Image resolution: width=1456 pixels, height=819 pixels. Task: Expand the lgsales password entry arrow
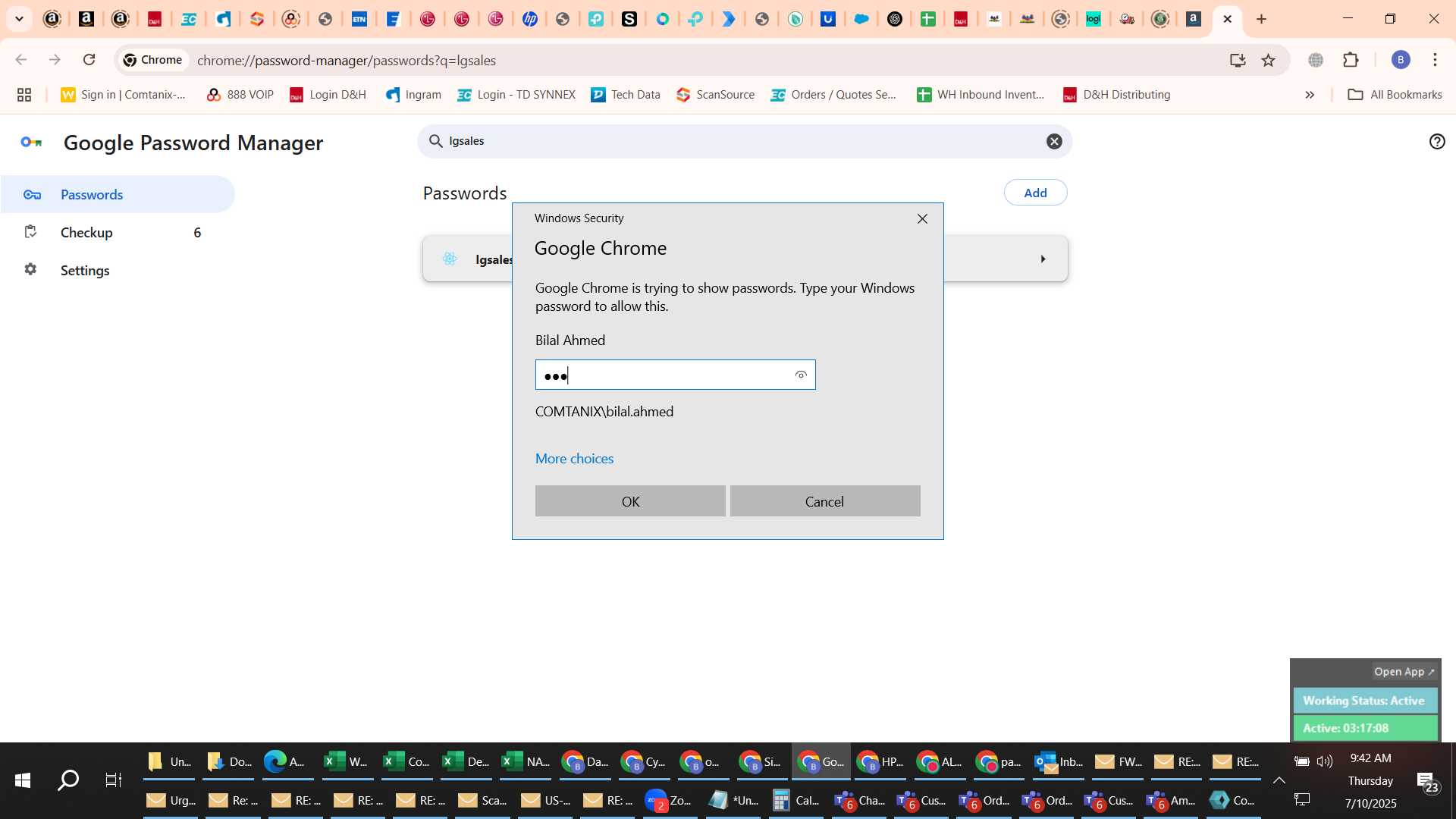pos(1043,259)
